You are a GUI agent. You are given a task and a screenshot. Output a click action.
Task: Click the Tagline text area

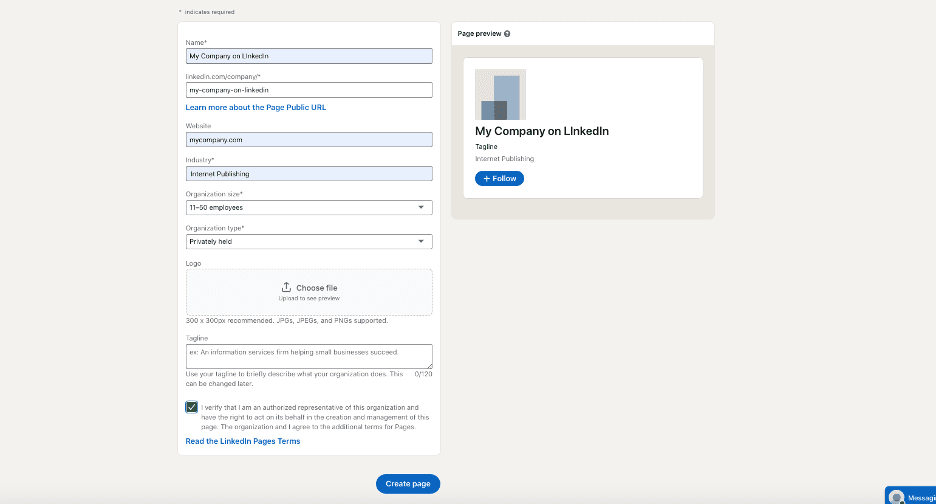coord(309,357)
